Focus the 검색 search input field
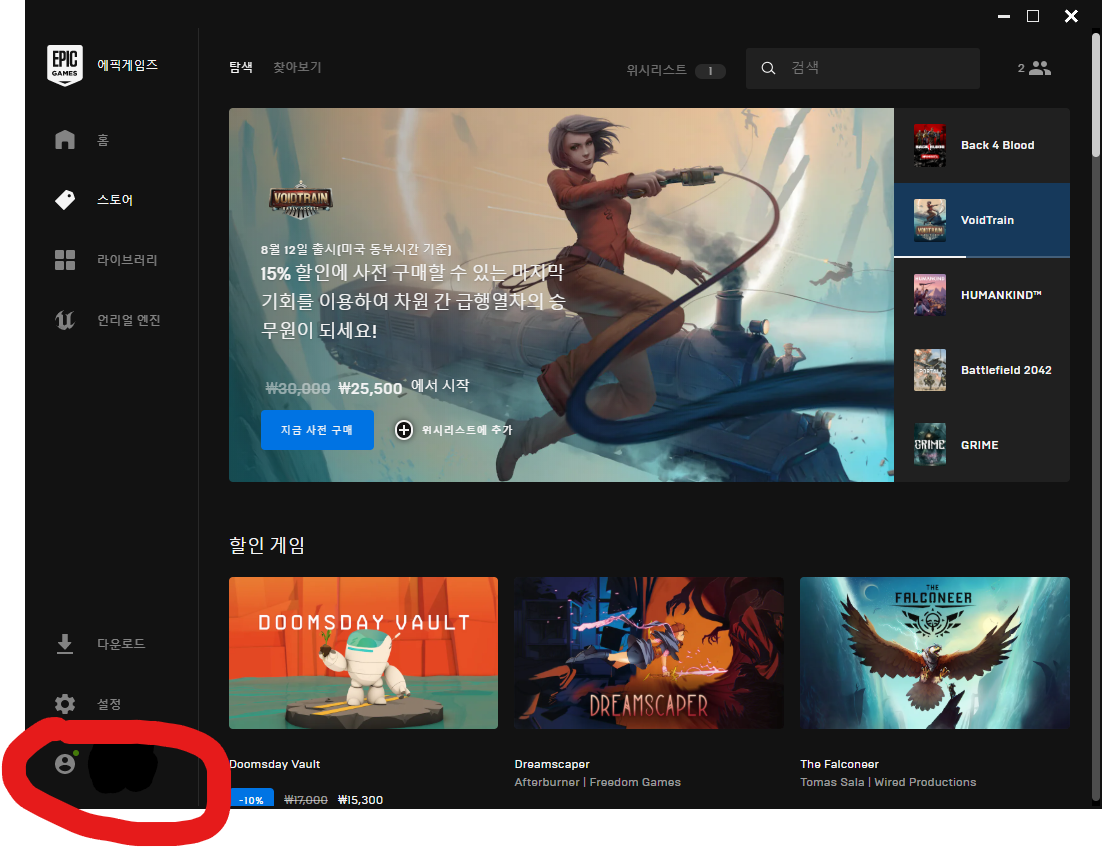The height and width of the screenshot is (847, 1102). [862, 68]
